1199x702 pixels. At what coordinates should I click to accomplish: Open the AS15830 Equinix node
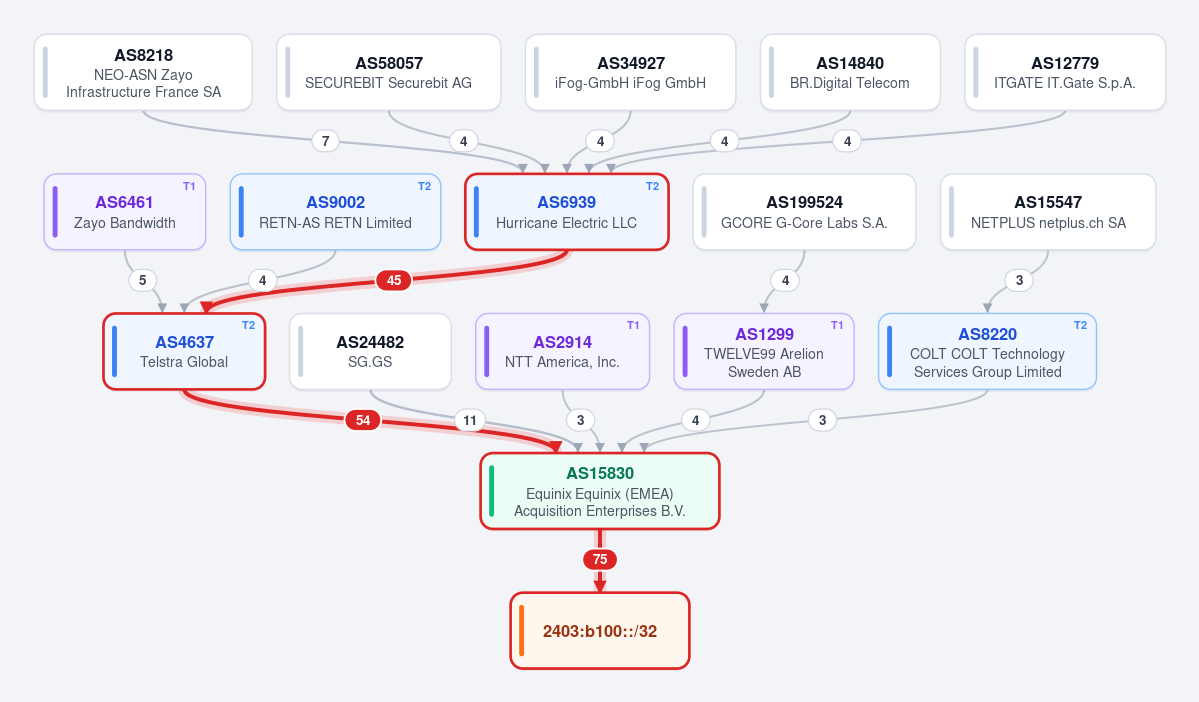600,491
